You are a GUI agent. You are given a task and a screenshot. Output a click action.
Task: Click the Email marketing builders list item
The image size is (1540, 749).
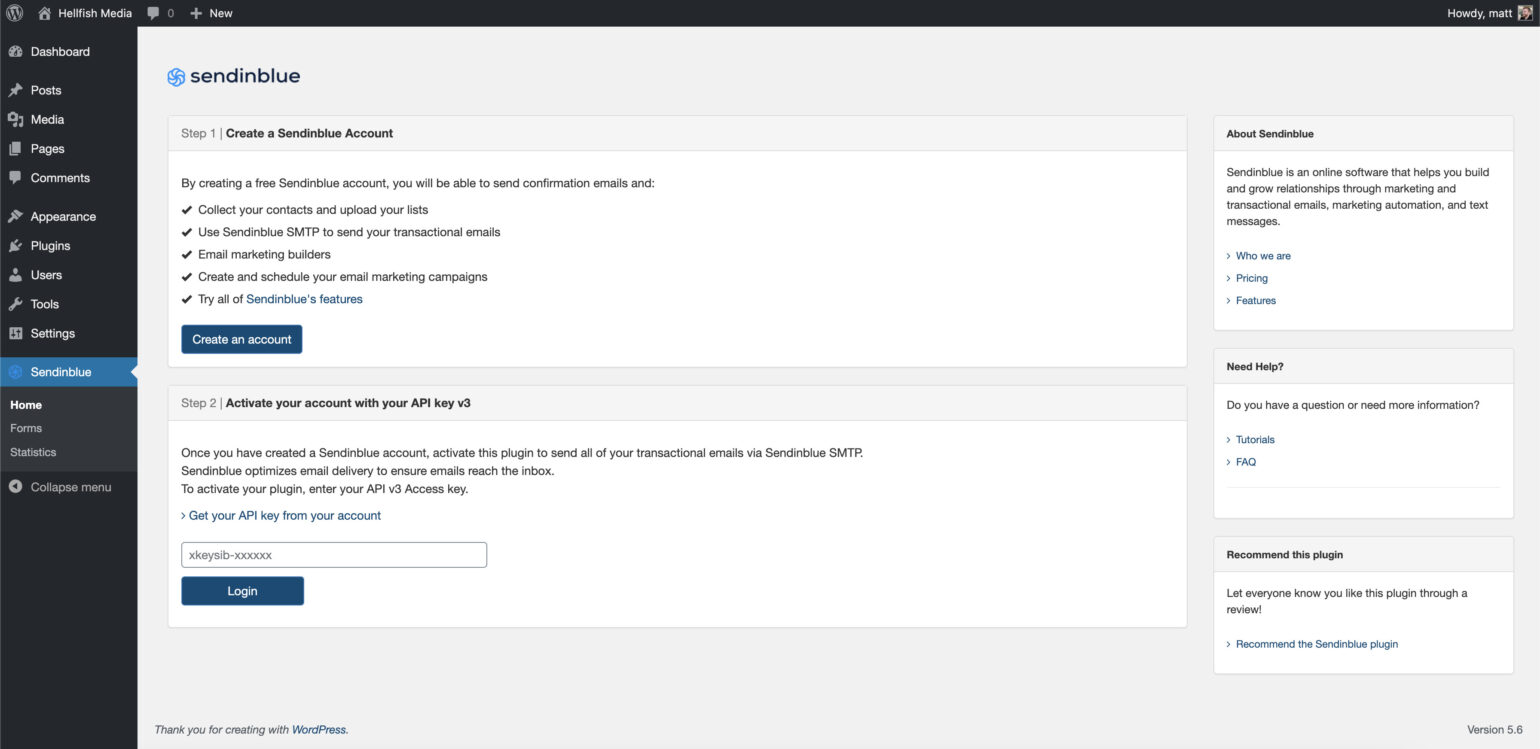[264, 255]
